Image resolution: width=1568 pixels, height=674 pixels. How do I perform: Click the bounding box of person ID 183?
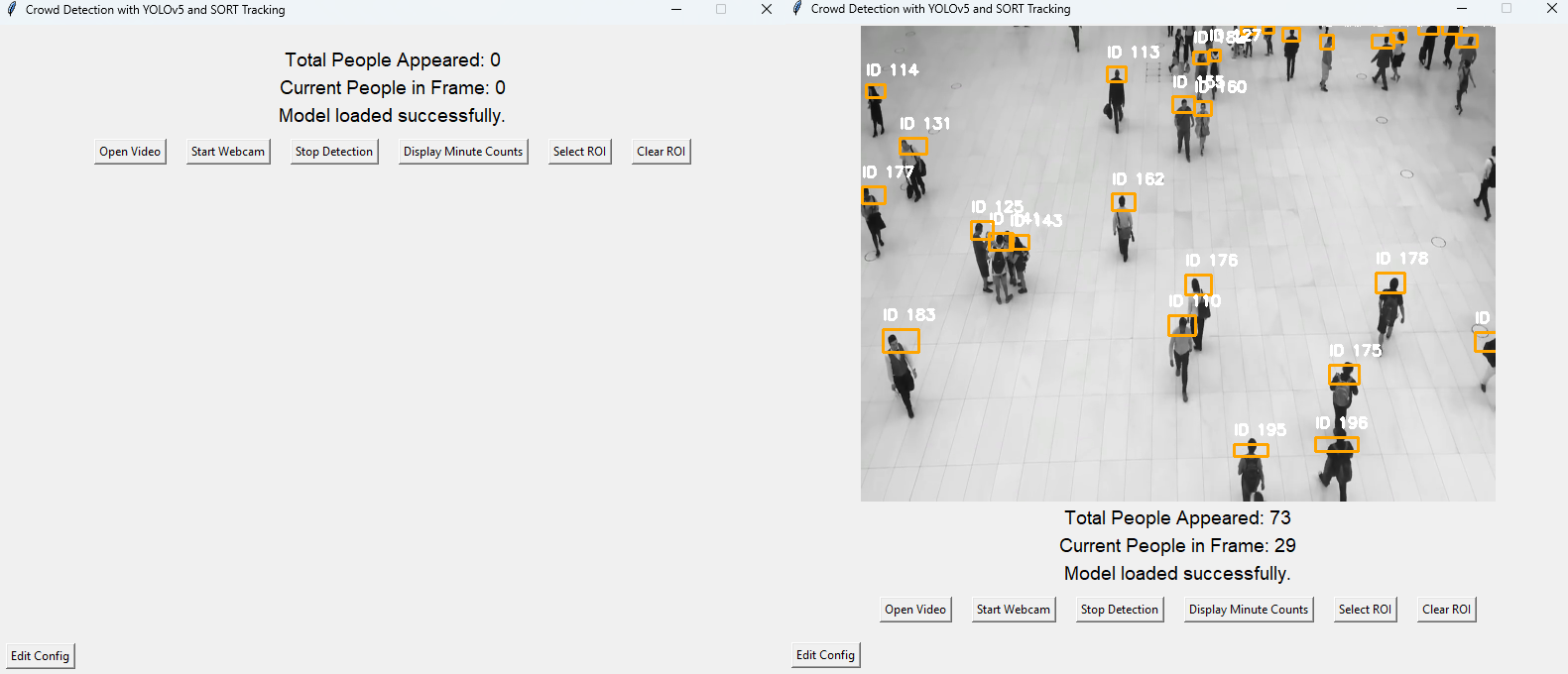901,341
